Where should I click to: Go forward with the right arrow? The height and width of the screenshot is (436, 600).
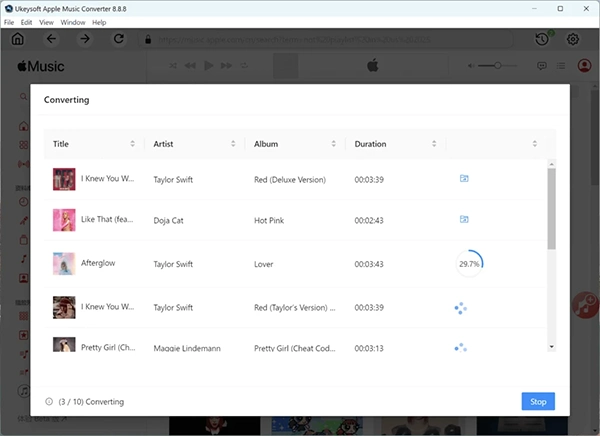click(x=85, y=39)
